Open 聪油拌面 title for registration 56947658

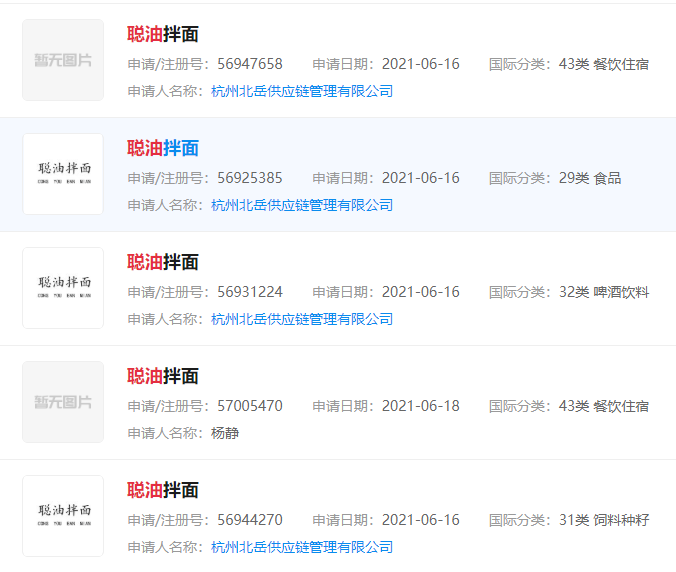pos(163,34)
